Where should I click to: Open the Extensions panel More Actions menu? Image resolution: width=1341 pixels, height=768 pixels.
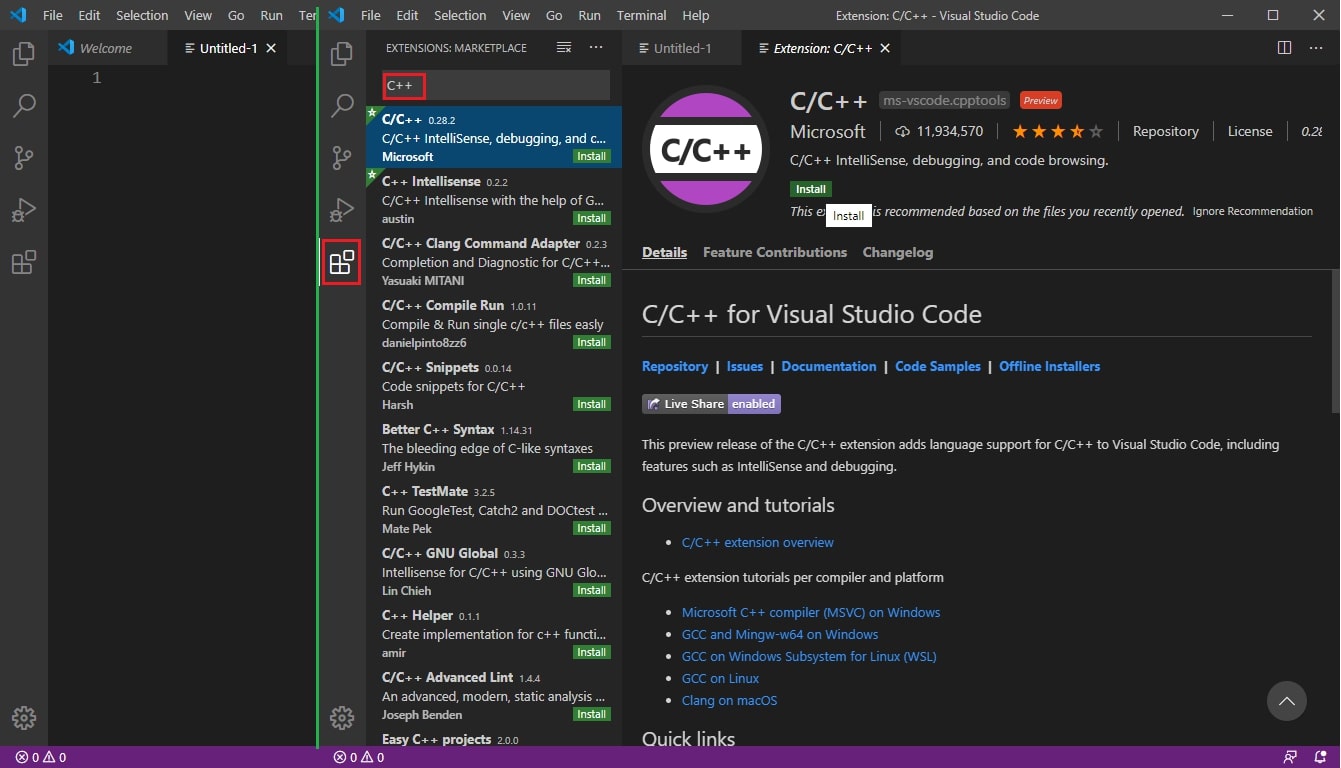pos(596,47)
